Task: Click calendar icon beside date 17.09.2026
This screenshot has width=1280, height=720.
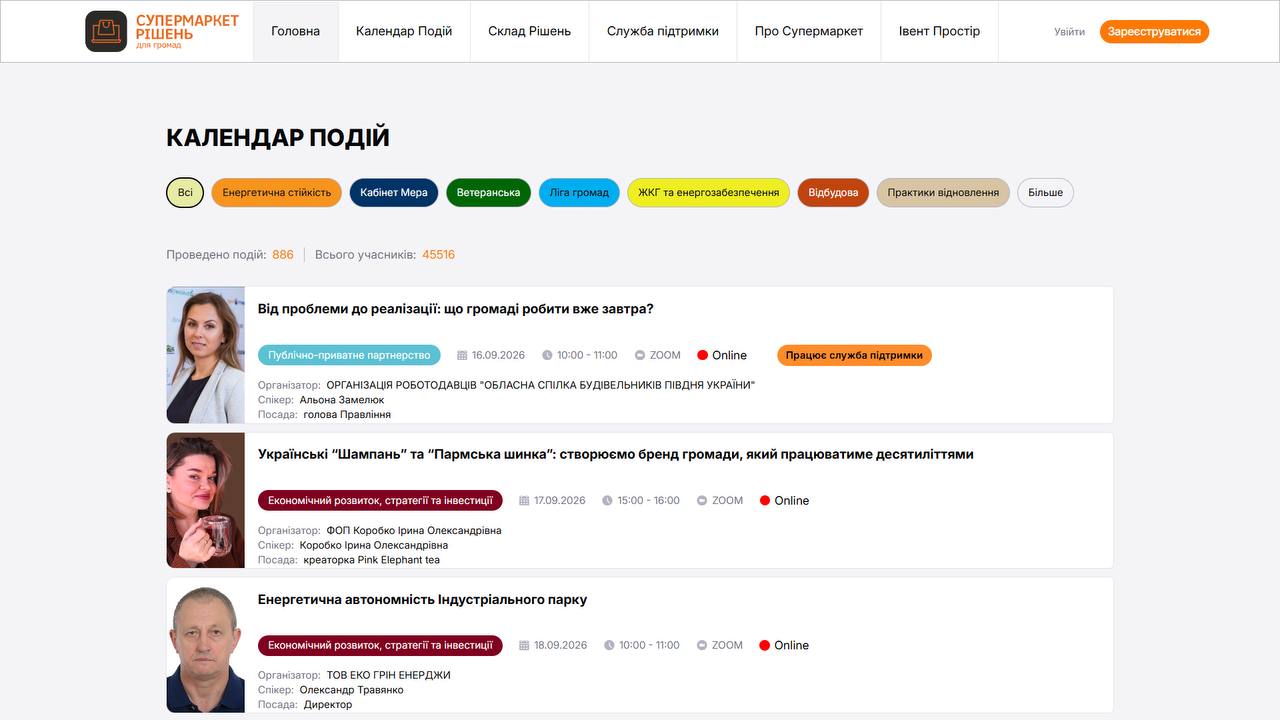Action: click(524, 500)
